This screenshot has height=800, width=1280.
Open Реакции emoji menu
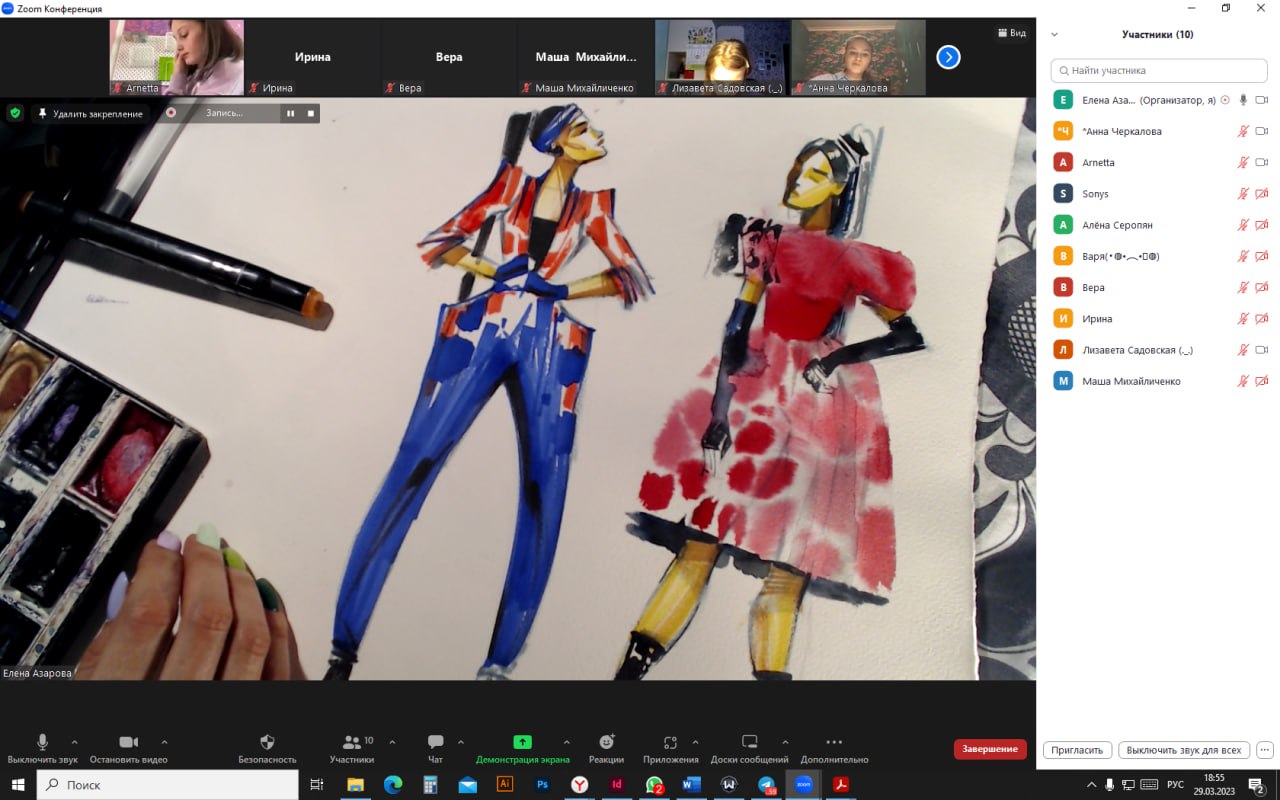point(606,743)
